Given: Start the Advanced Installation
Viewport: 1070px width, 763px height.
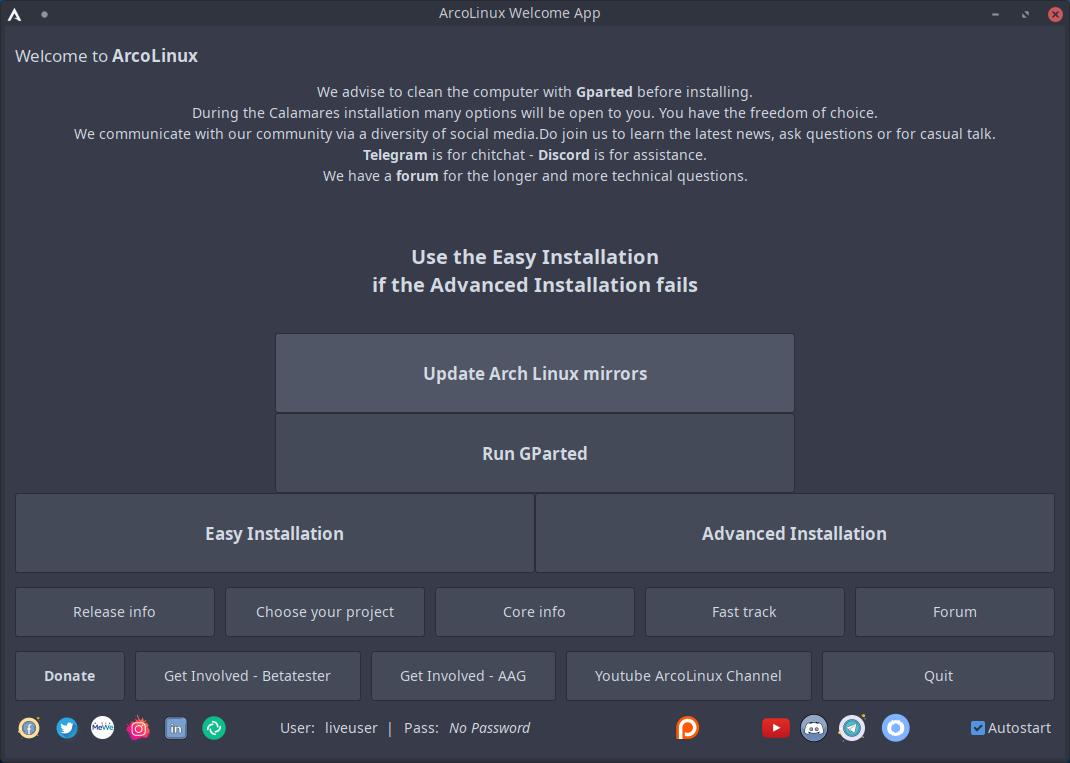Looking at the screenshot, I should 794,533.
